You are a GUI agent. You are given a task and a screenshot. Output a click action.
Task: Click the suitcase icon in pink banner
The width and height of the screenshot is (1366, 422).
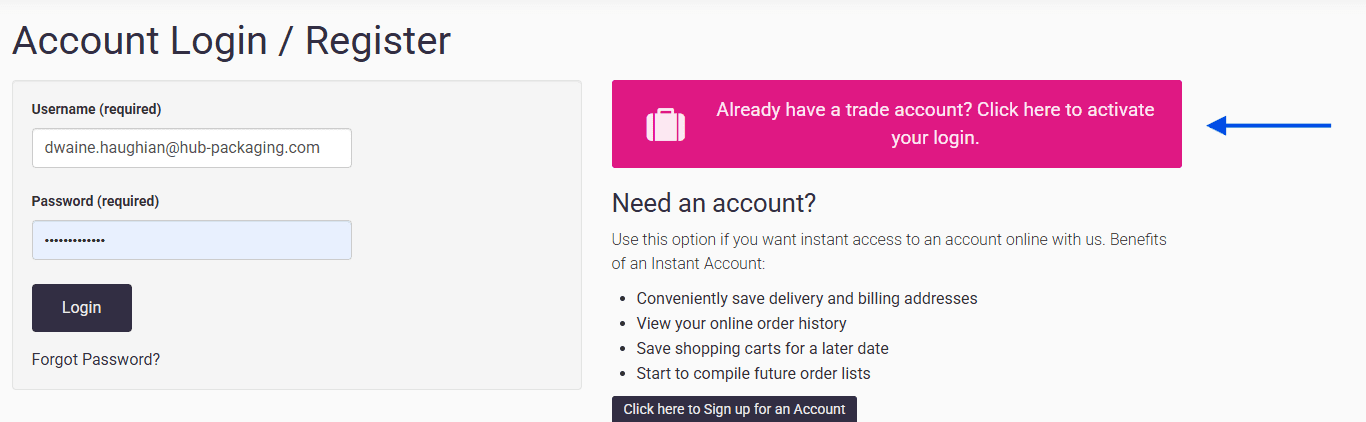pos(666,125)
